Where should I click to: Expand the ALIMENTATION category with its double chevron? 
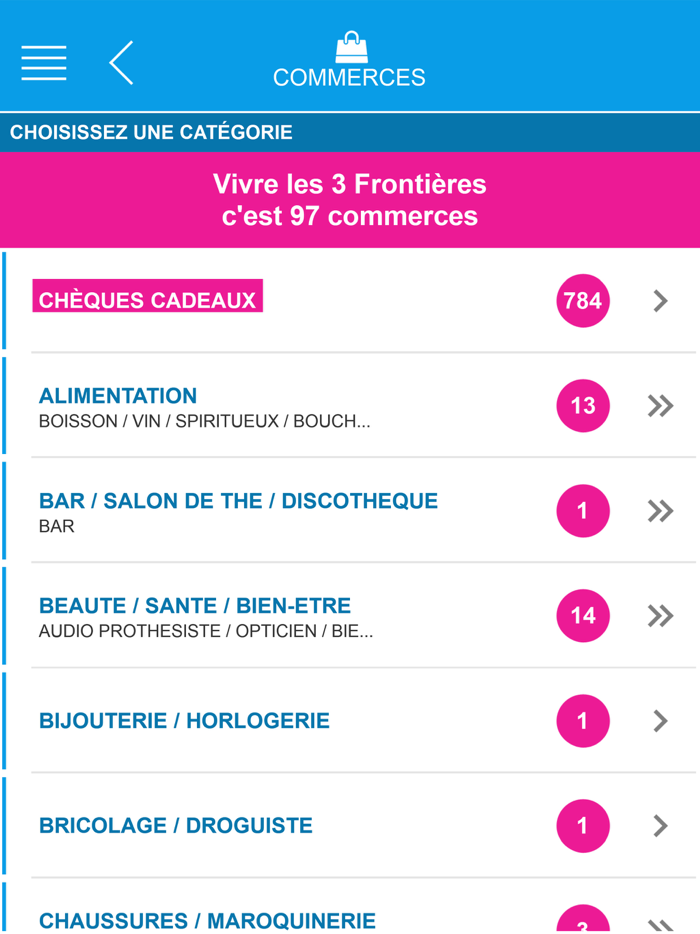[659, 406]
